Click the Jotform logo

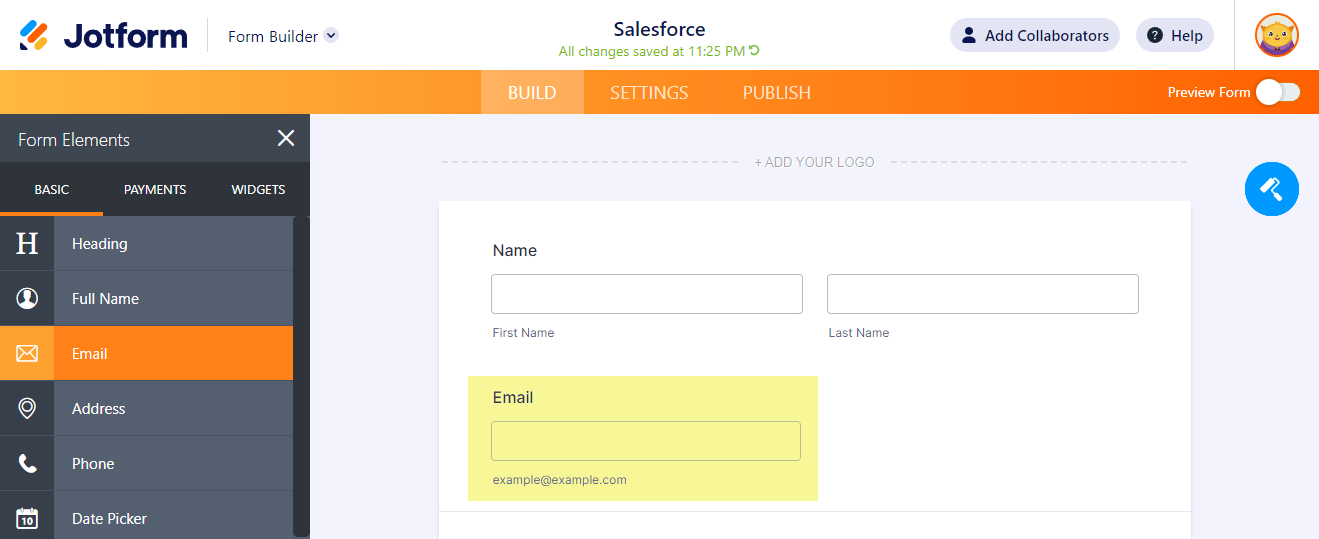coord(104,36)
